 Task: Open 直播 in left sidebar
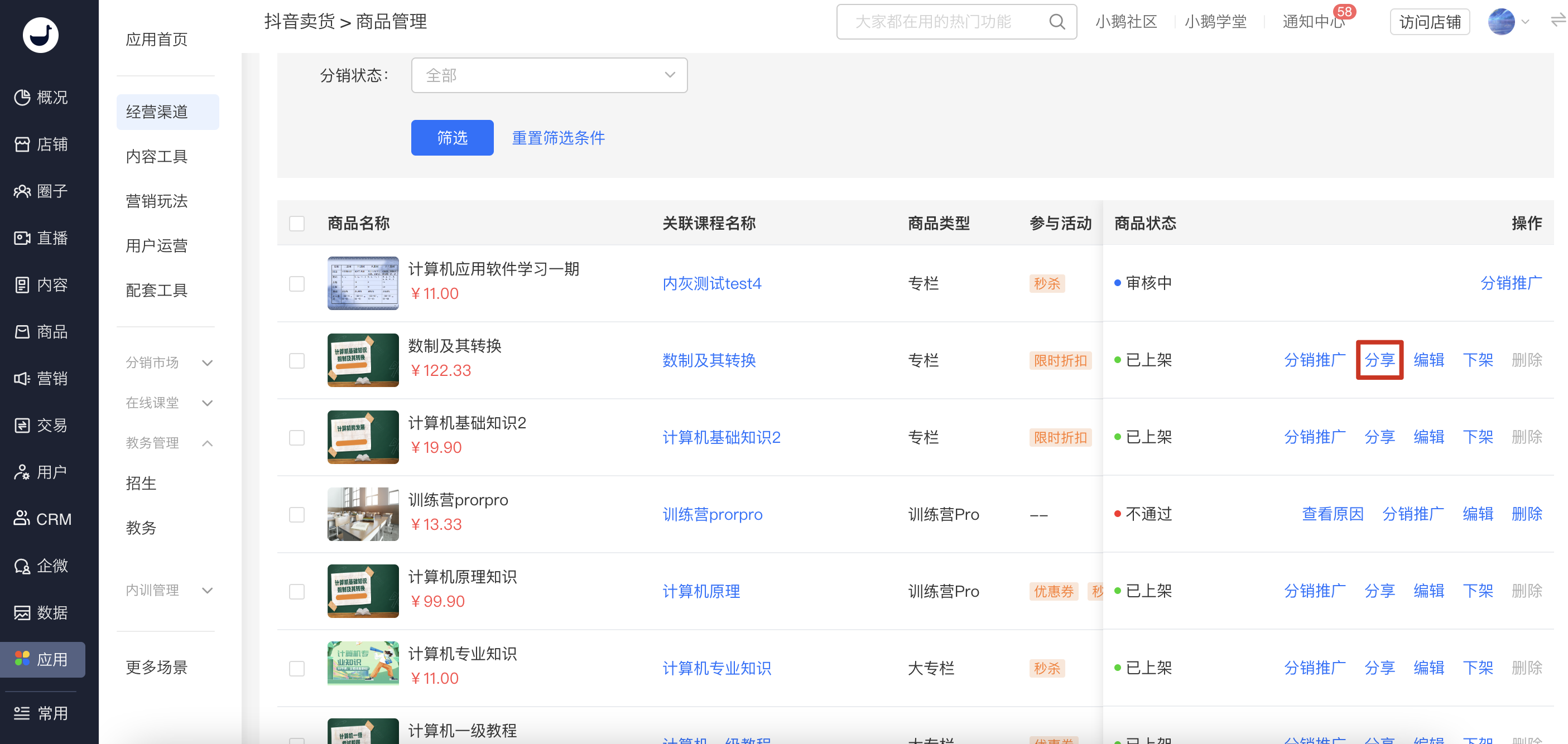point(41,238)
